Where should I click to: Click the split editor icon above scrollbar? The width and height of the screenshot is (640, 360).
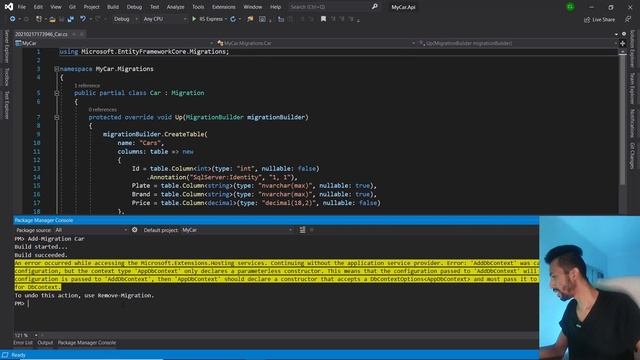[x=622, y=43]
